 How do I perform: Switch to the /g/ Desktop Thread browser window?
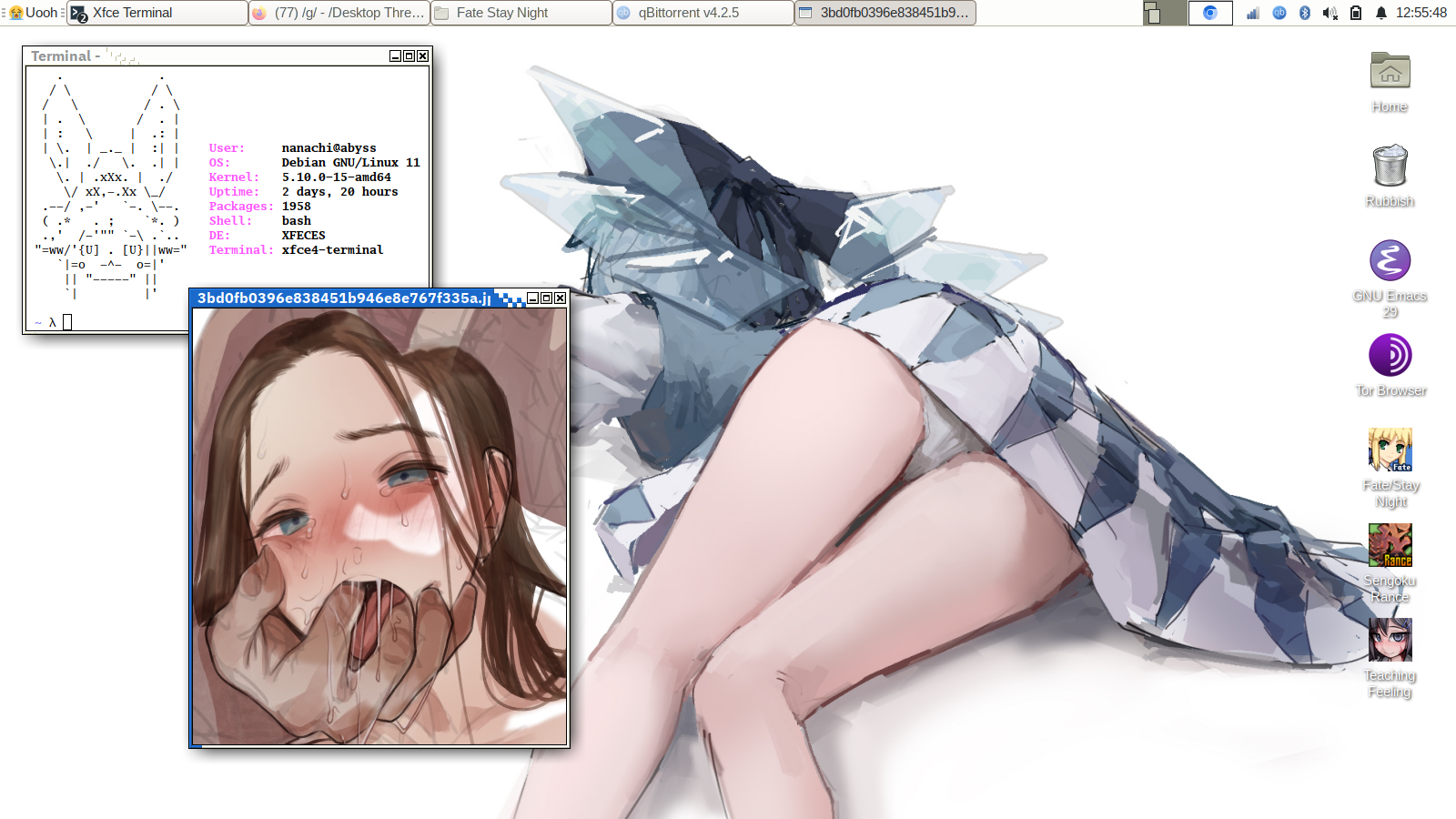339,13
